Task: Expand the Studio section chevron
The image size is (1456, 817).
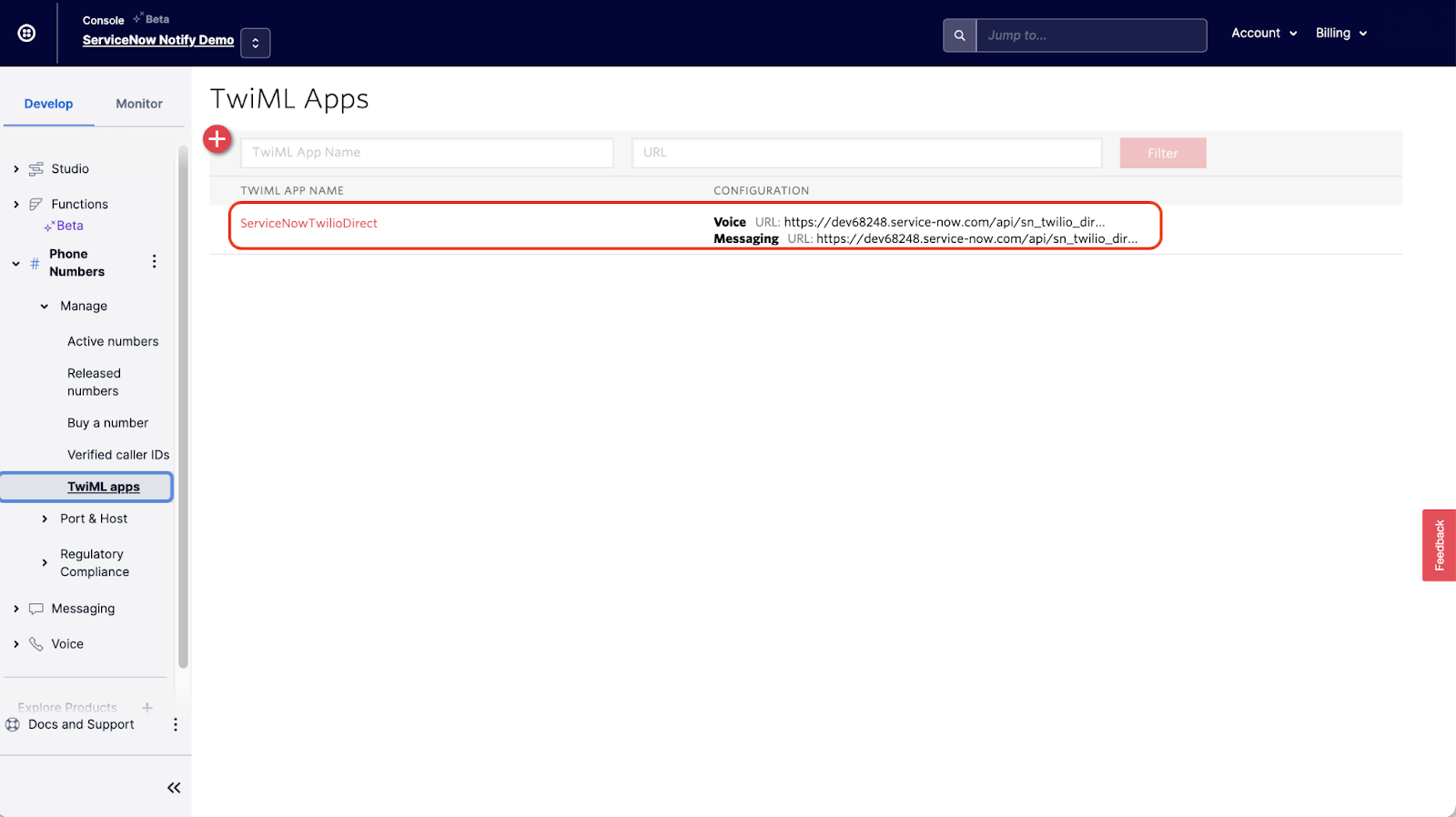Action: (x=16, y=169)
